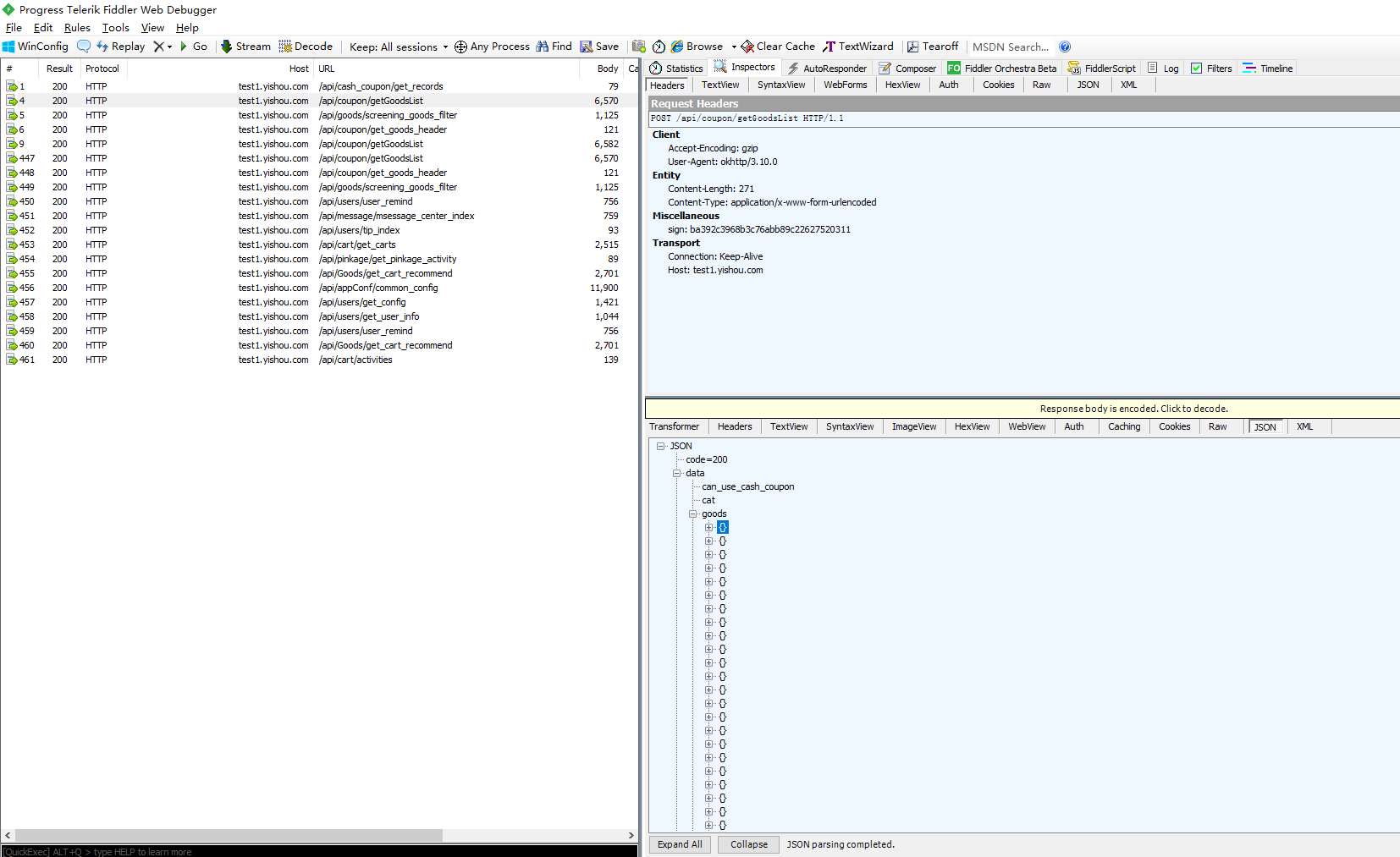1400x857 pixels.
Task: Open the Statistics tab
Action: tap(675, 69)
